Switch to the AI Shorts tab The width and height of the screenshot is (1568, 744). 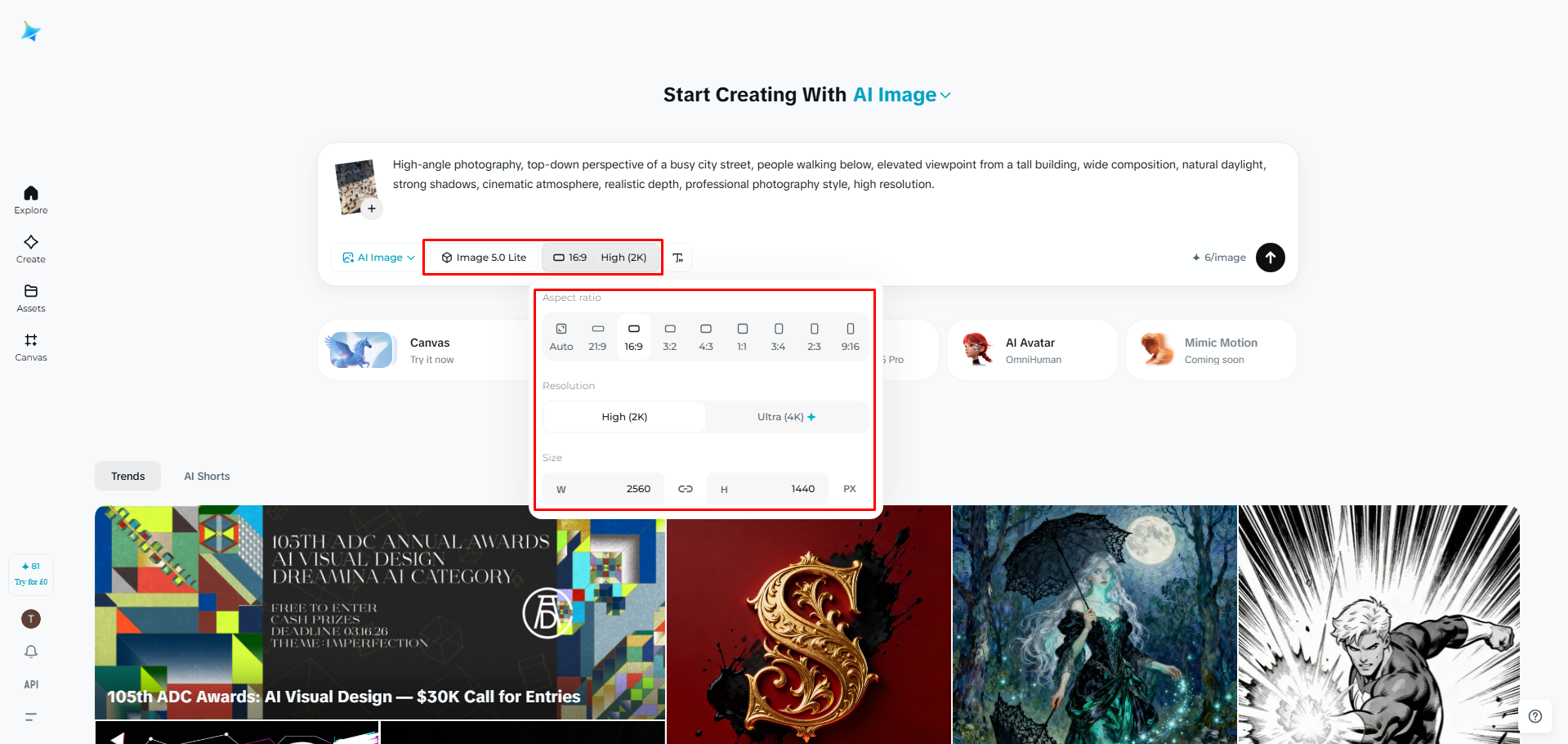pos(207,476)
